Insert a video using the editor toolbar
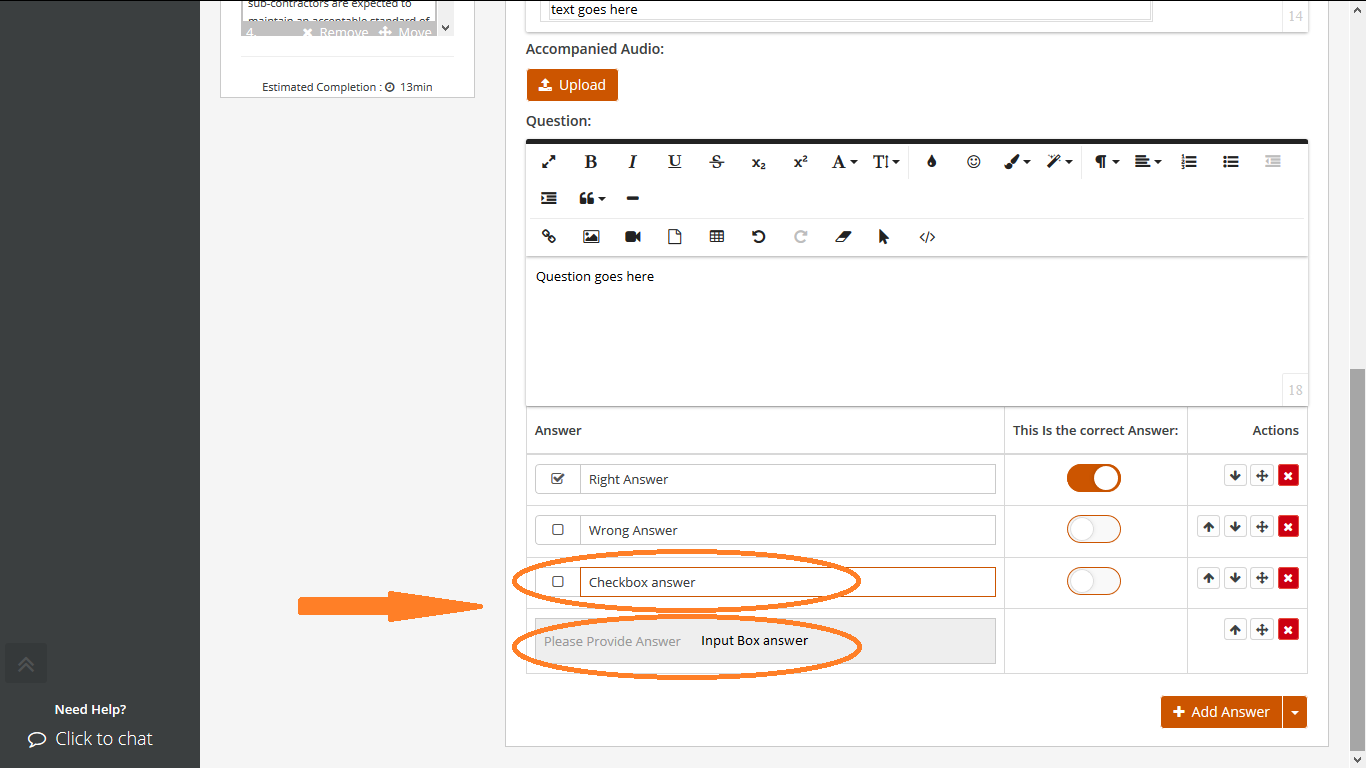 632,236
